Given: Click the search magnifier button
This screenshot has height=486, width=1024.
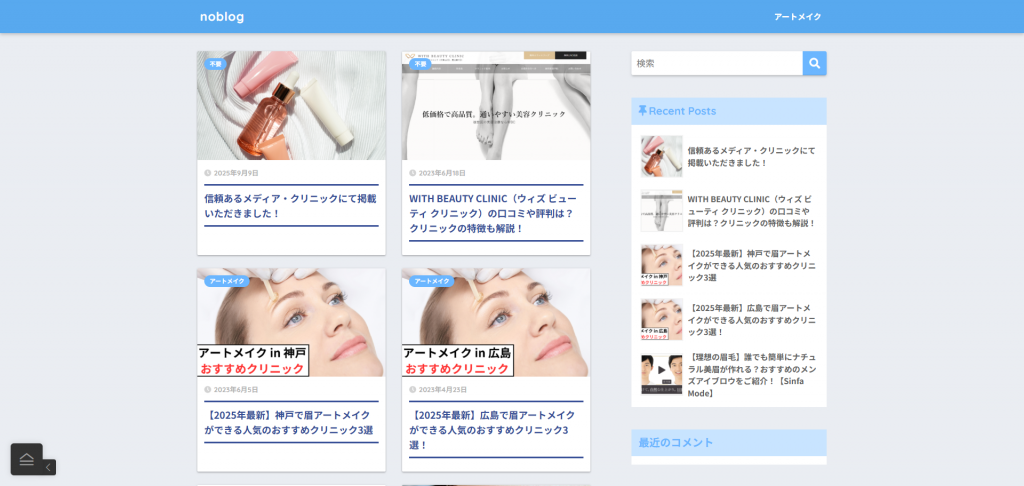Looking at the screenshot, I should click(814, 63).
